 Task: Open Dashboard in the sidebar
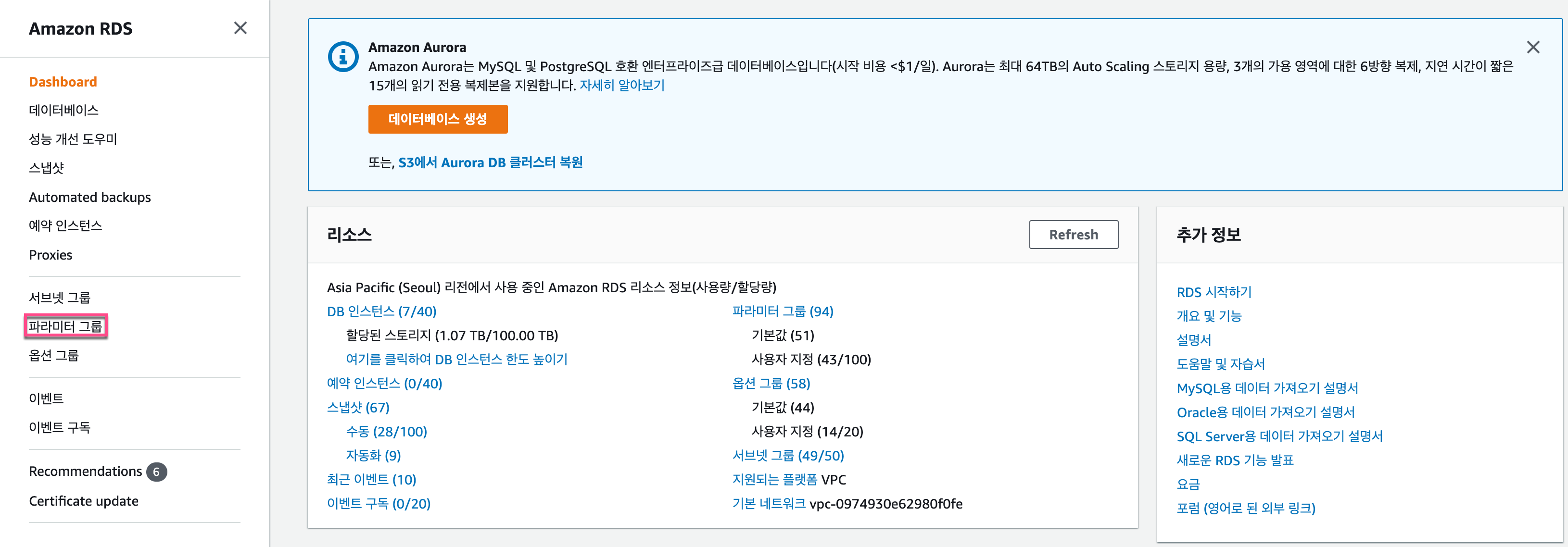tap(63, 82)
